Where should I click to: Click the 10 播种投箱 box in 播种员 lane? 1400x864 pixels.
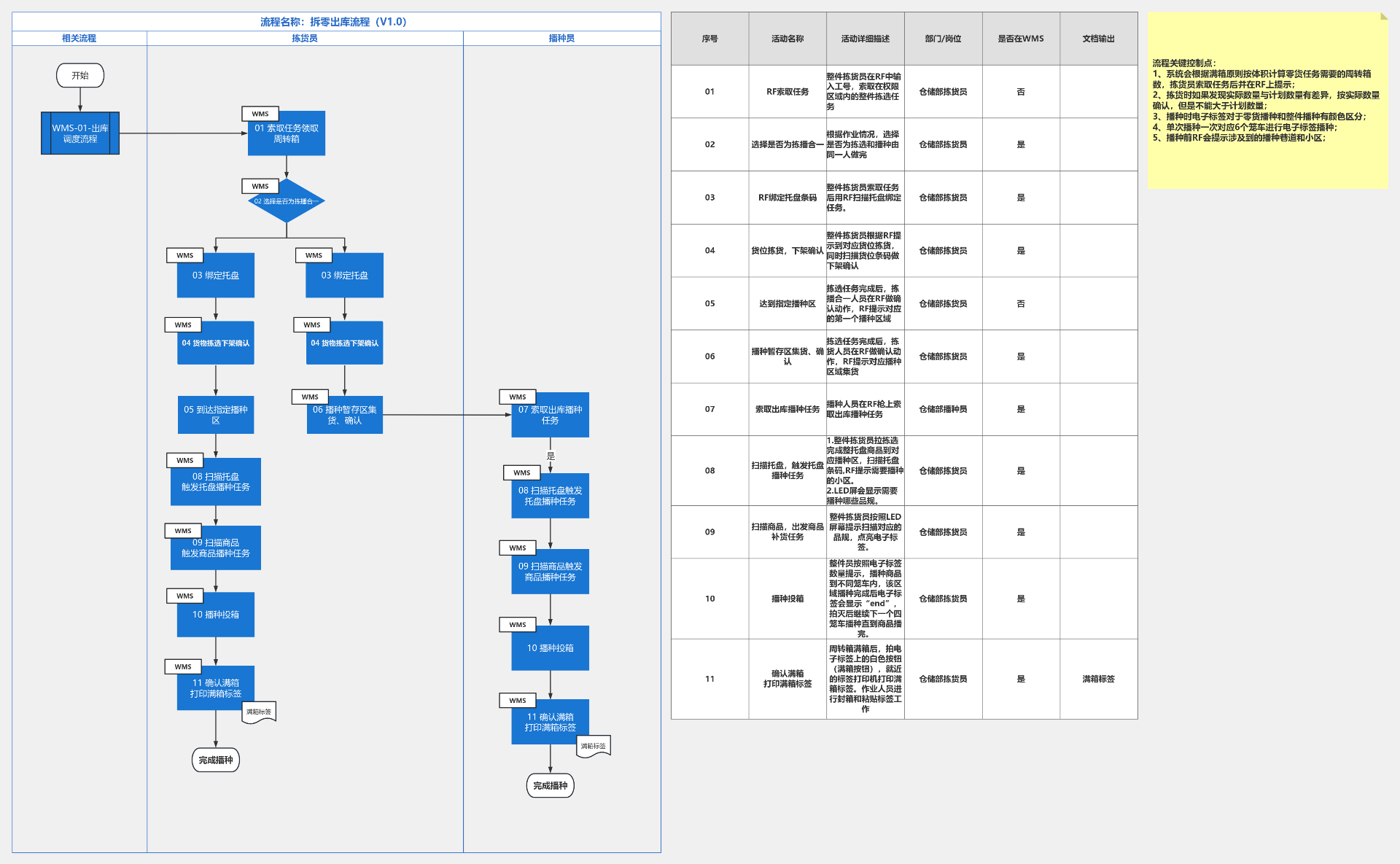coord(550,648)
